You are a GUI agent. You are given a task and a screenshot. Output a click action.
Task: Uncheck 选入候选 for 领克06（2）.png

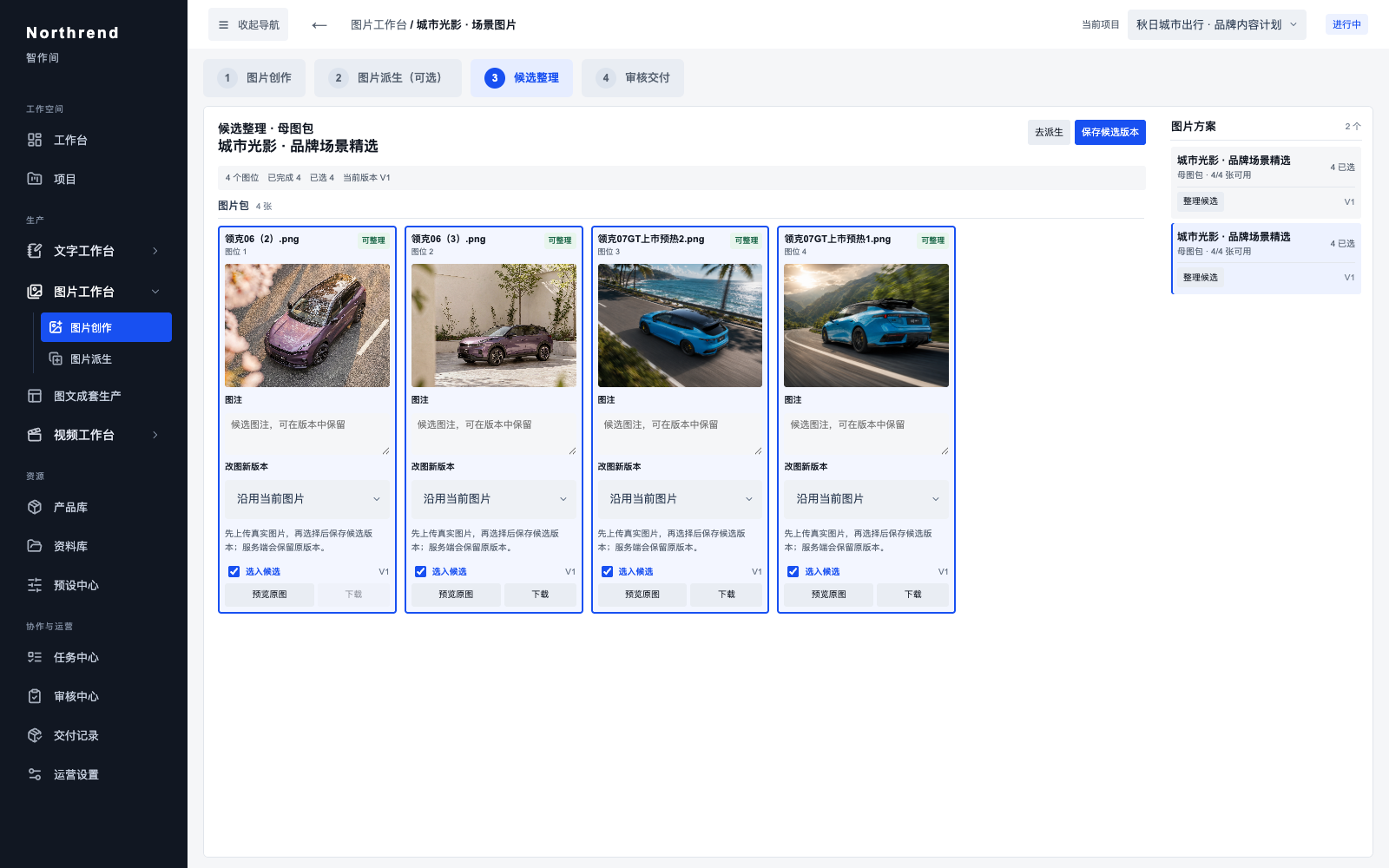(x=234, y=571)
